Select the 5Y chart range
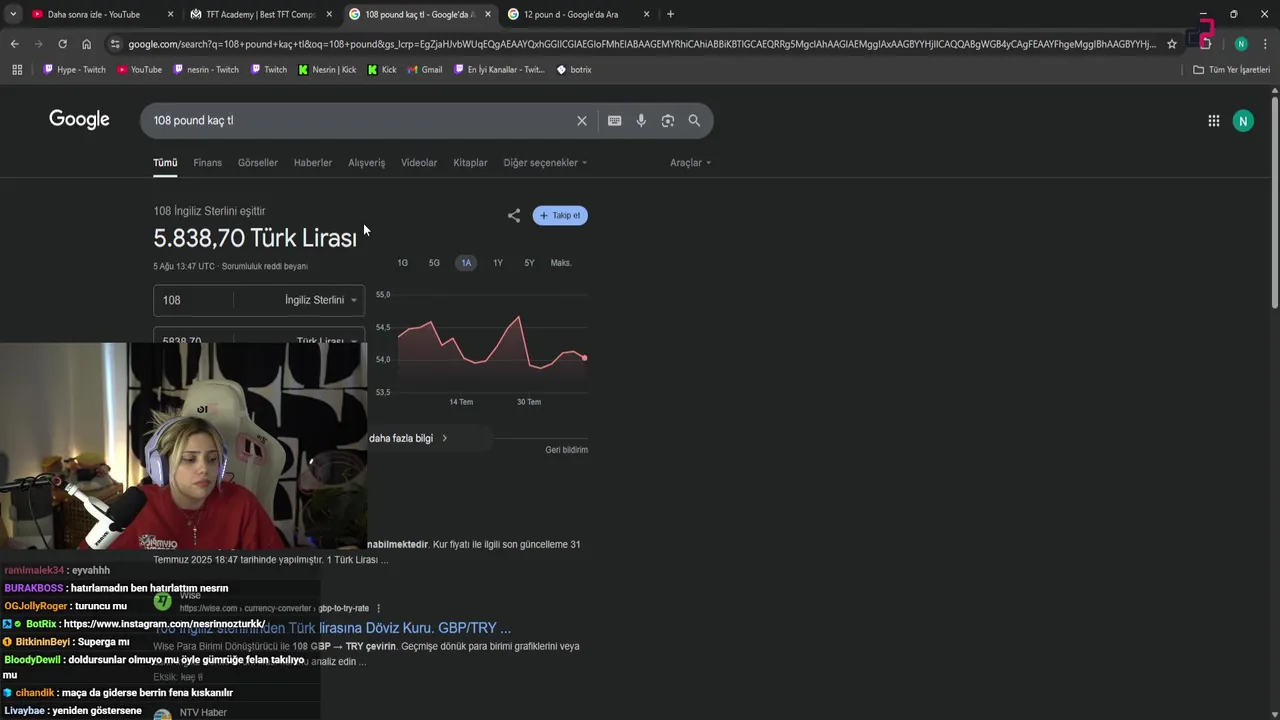This screenshot has height=720, width=1280. tap(529, 263)
